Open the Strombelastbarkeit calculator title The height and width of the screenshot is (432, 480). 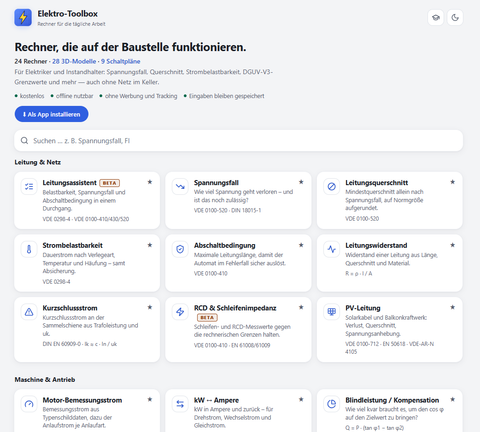click(72, 245)
